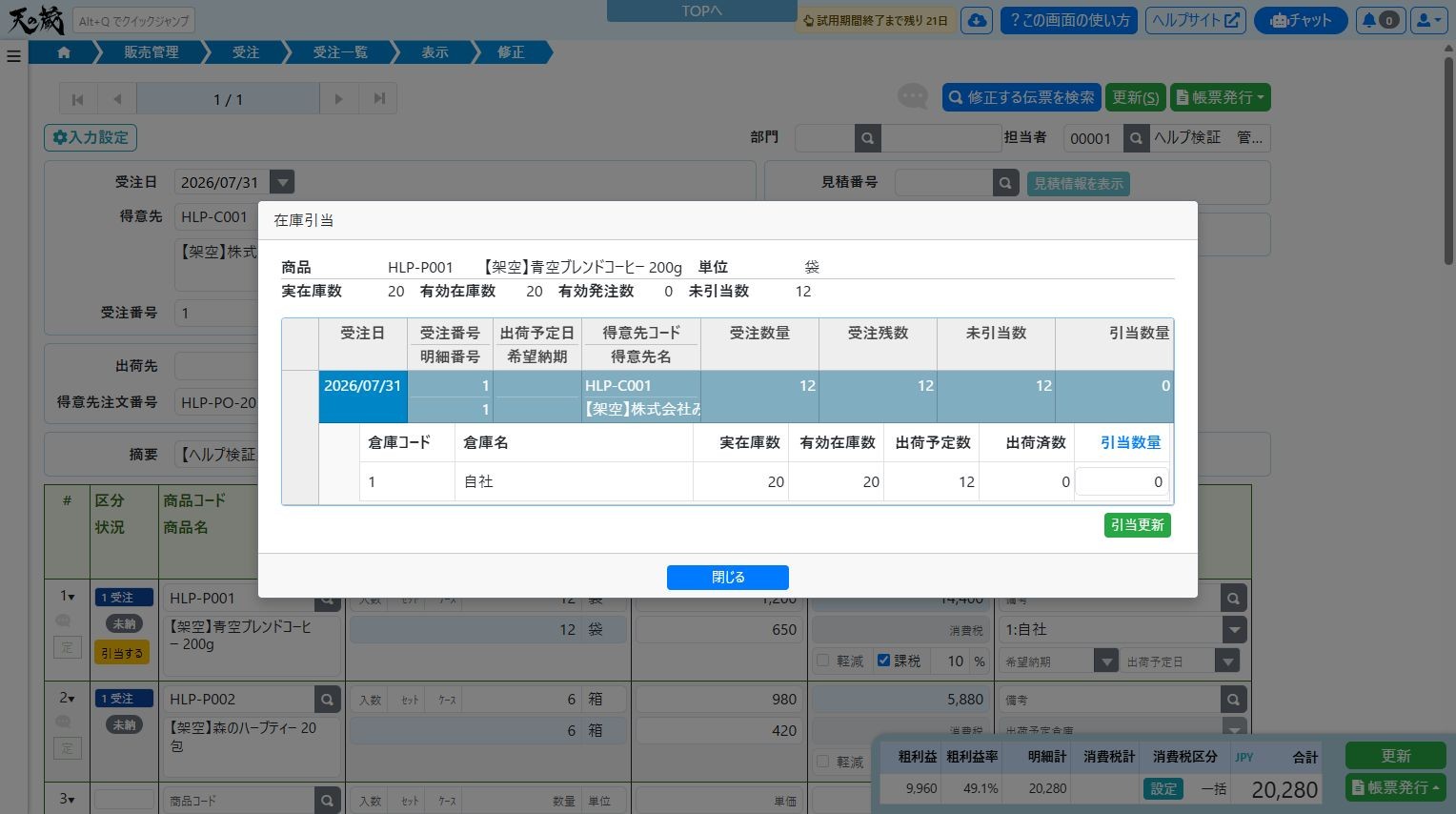
Task: Open この画面の使い方 help
Action: click(1069, 20)
